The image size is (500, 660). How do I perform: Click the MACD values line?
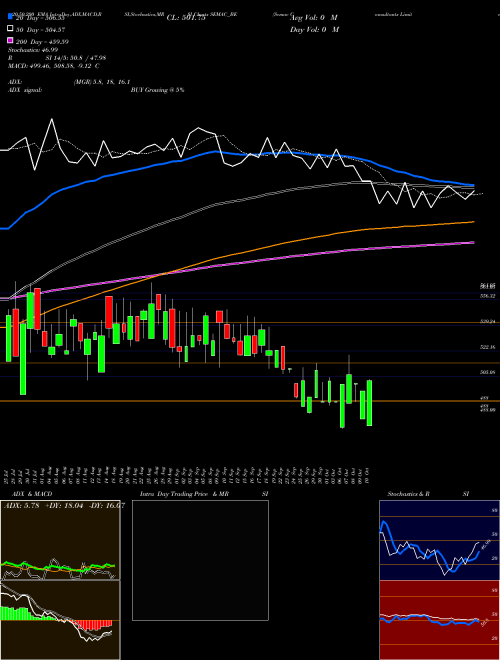[54, 66]
